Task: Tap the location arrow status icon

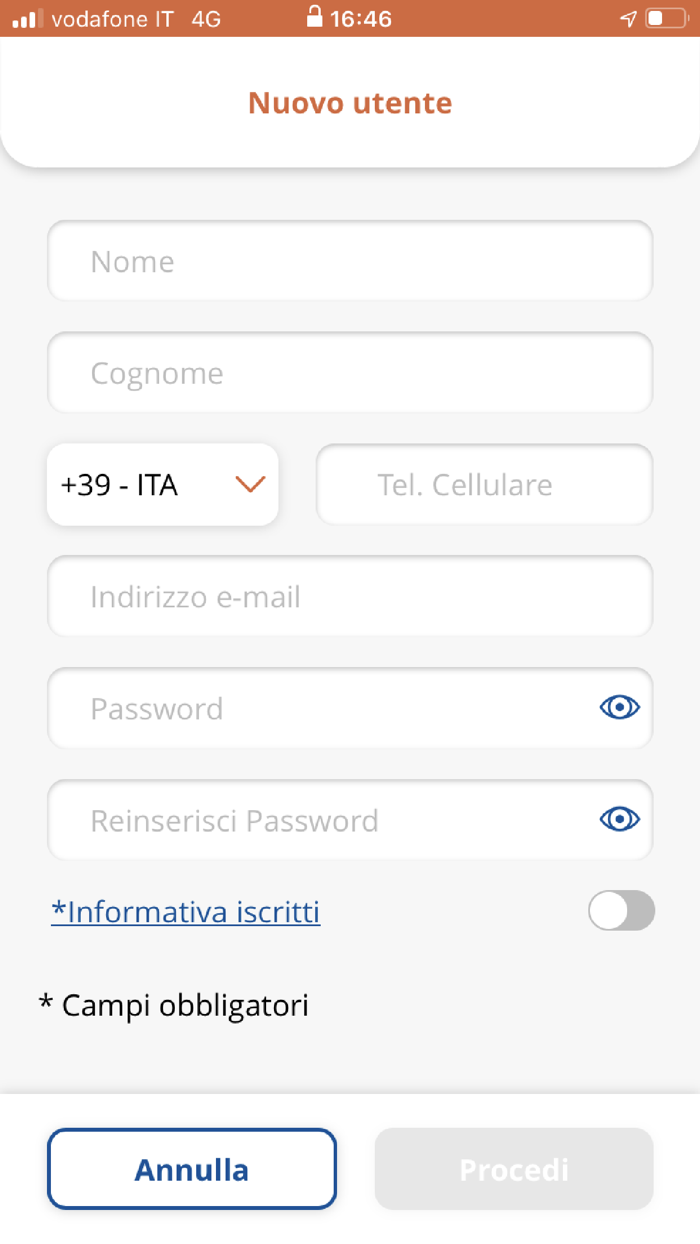Action: 628,19
